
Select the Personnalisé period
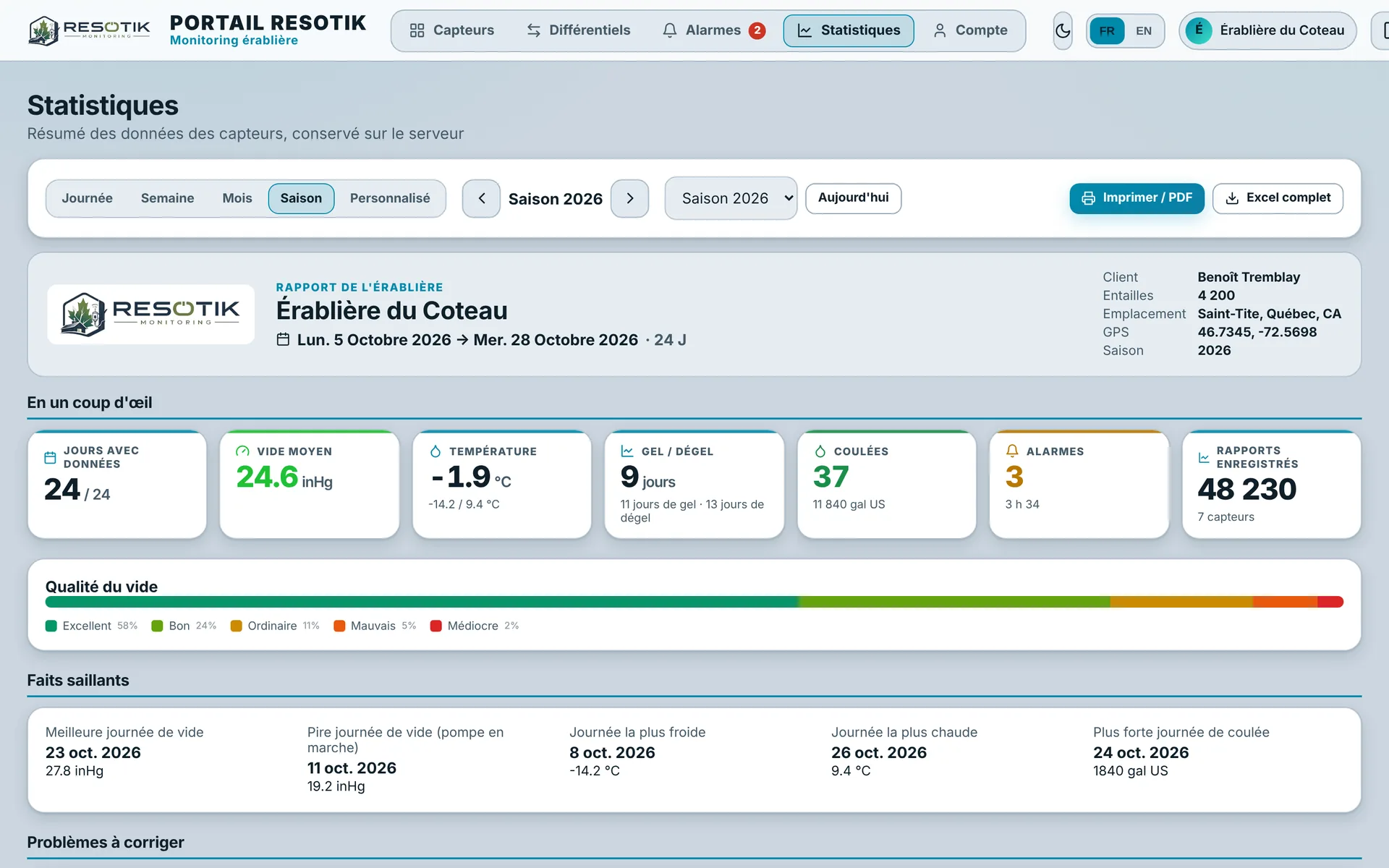click(390, 198)
